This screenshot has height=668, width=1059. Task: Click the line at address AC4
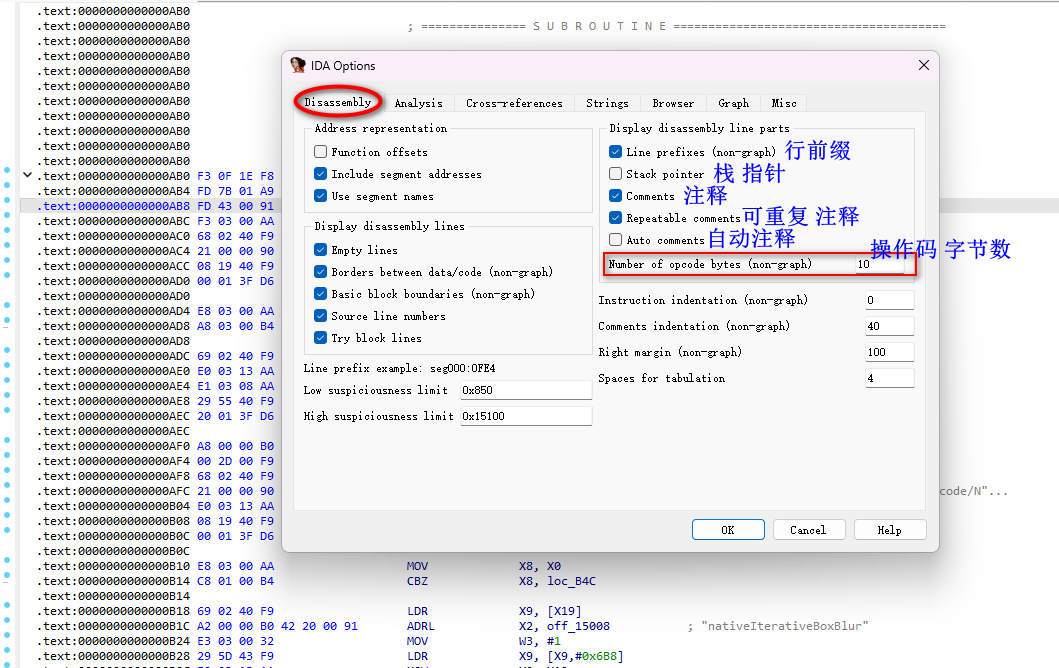[155, 251]
